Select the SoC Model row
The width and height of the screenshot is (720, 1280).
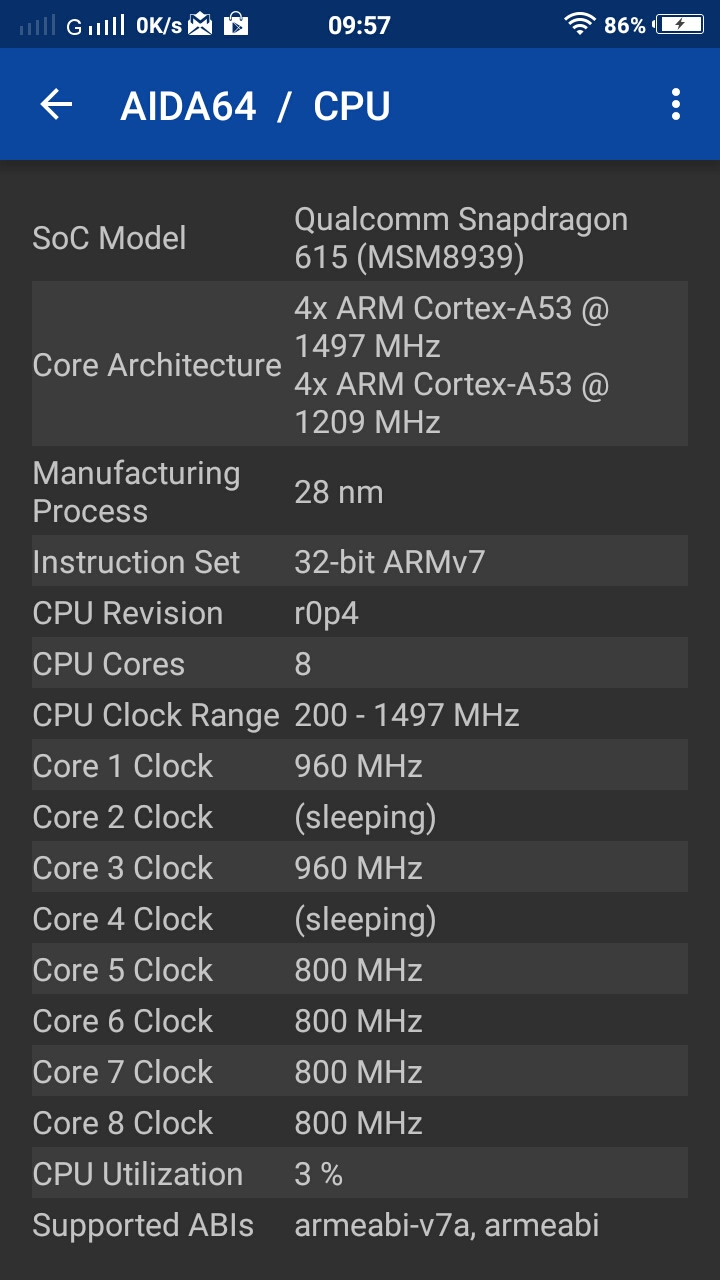tap(360, 238)
